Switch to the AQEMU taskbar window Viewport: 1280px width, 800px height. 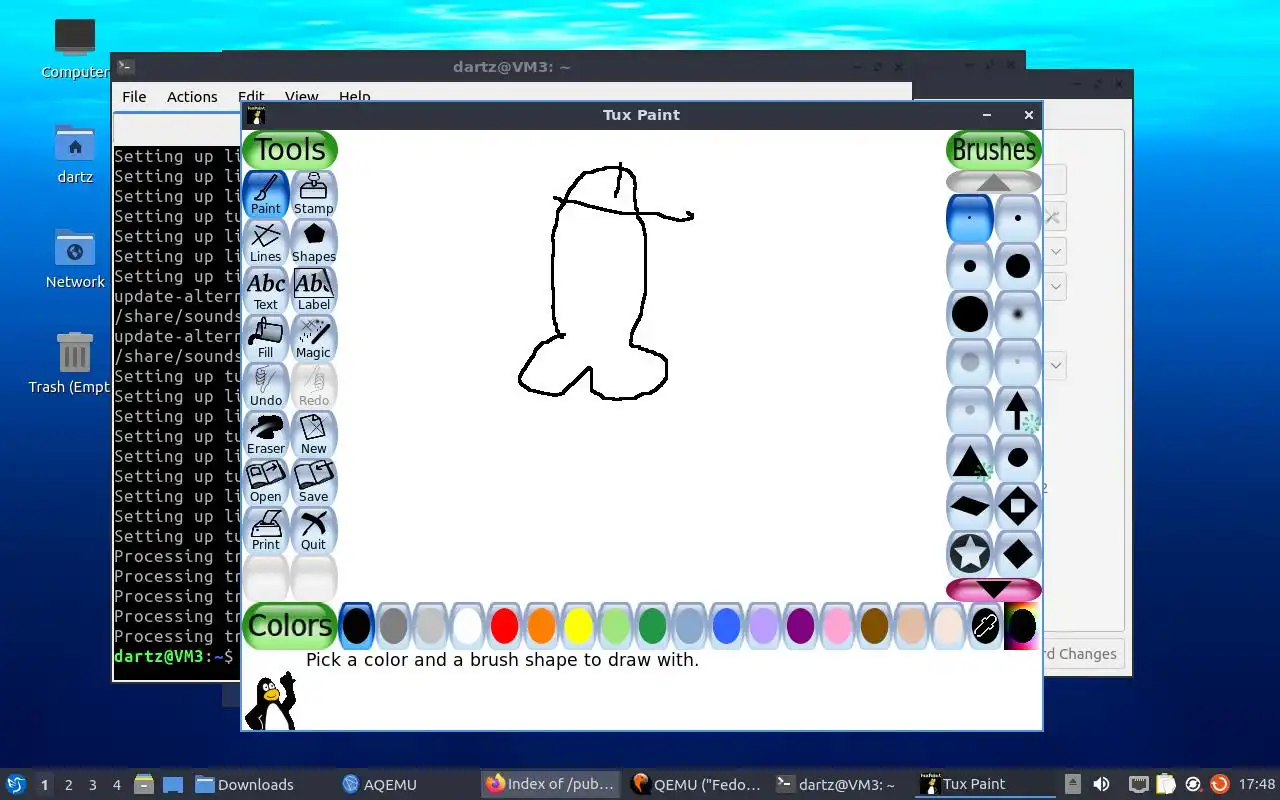point(380,784)
